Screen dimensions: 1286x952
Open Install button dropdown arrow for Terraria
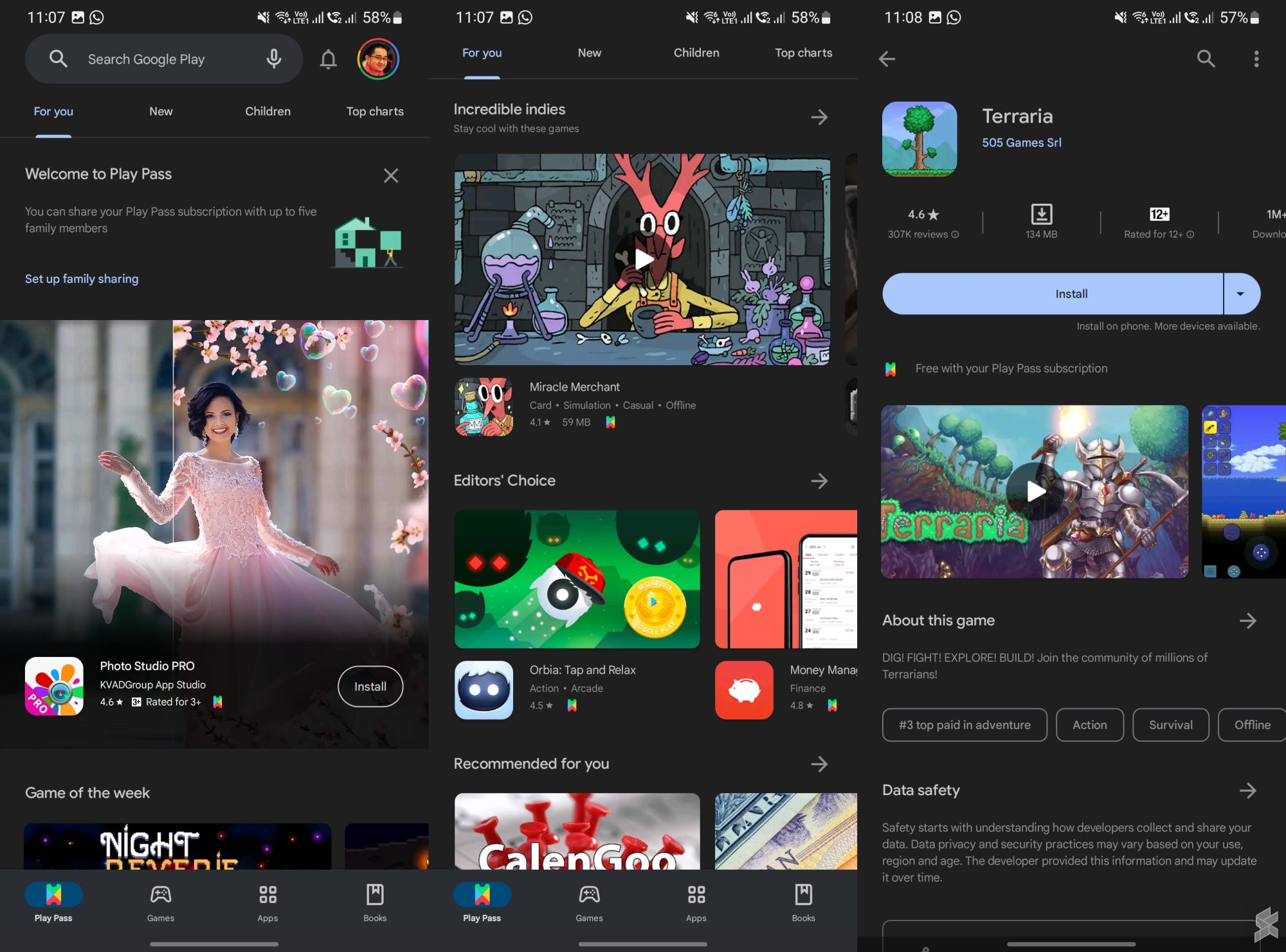point(1240,294)
